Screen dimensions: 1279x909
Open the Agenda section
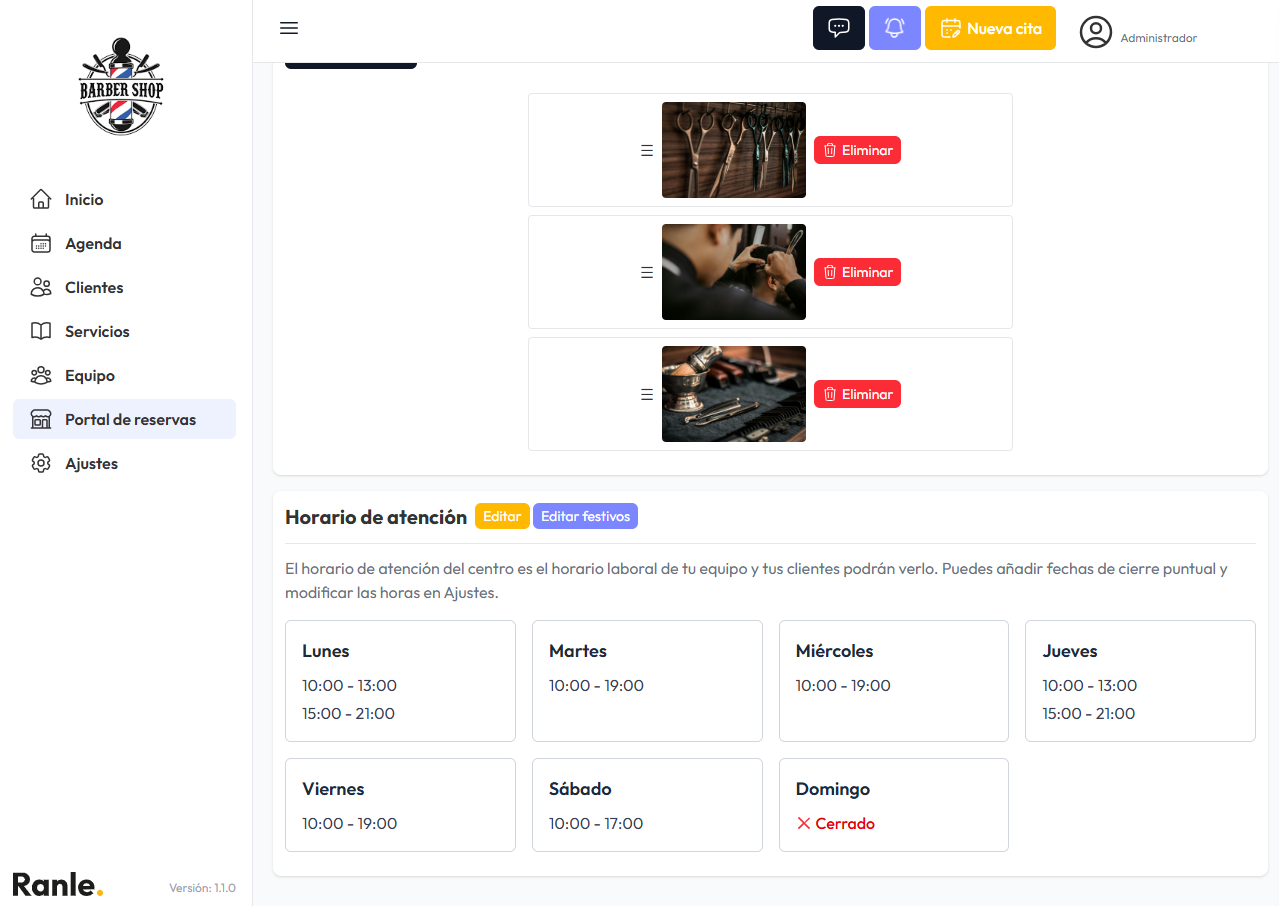(93, 244)
